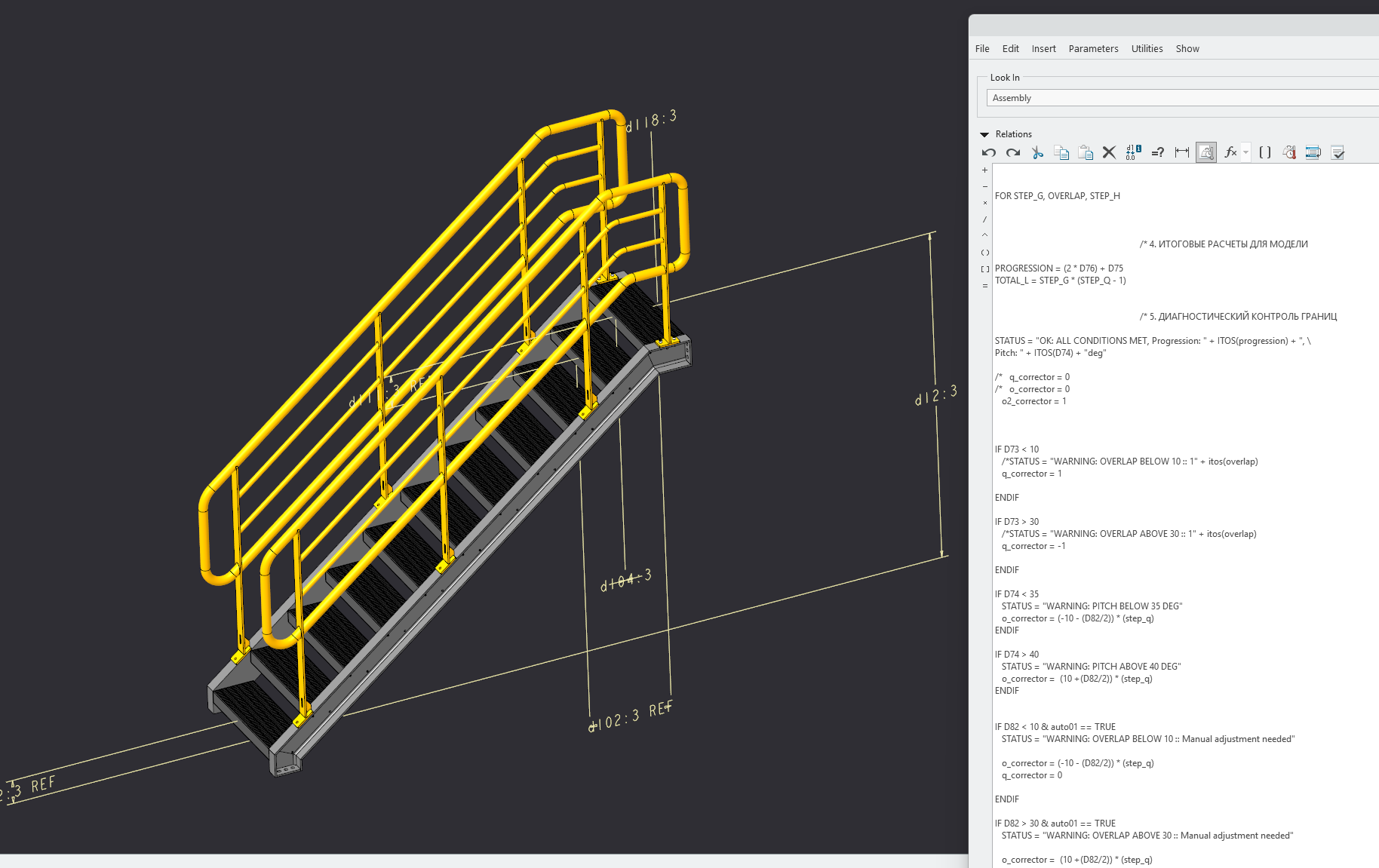The width and height of the screenshot is (1379, 868).
Task: Click the sort relations icon
Action: (1313, 152)
